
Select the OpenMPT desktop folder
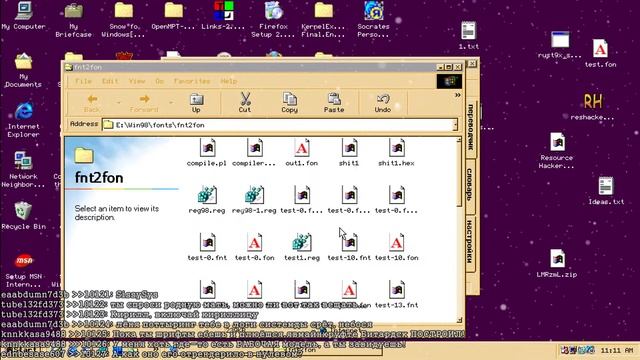(173, 16)
